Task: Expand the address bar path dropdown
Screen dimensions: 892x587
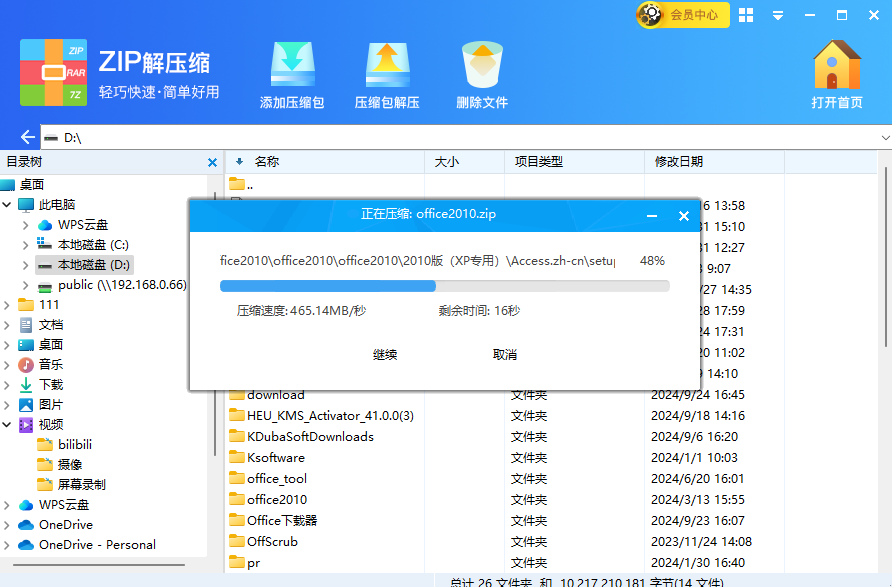Action: 884,138
